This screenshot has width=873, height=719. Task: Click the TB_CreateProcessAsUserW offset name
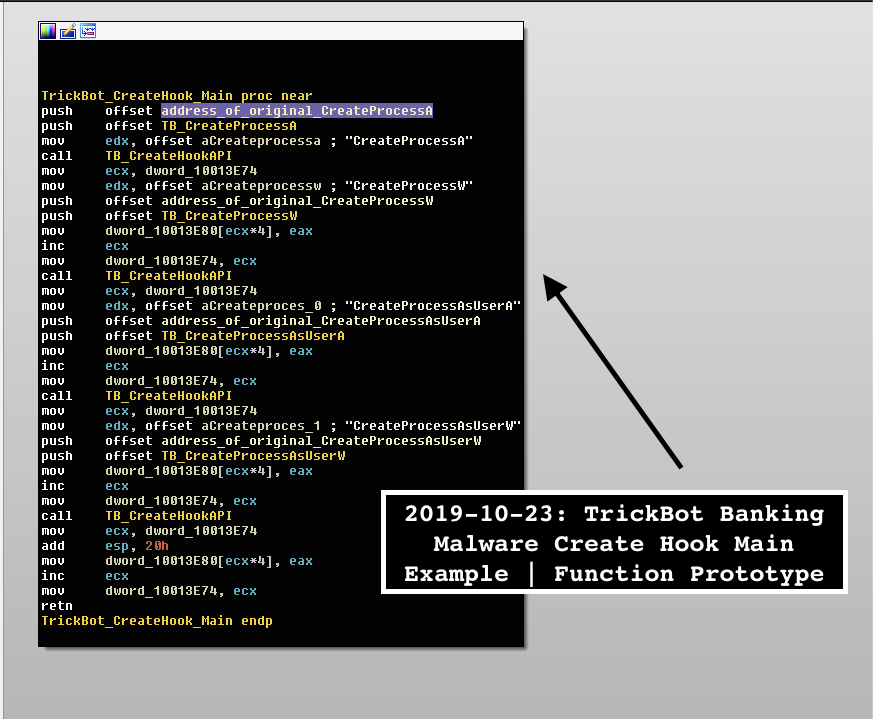coord(253,456)
